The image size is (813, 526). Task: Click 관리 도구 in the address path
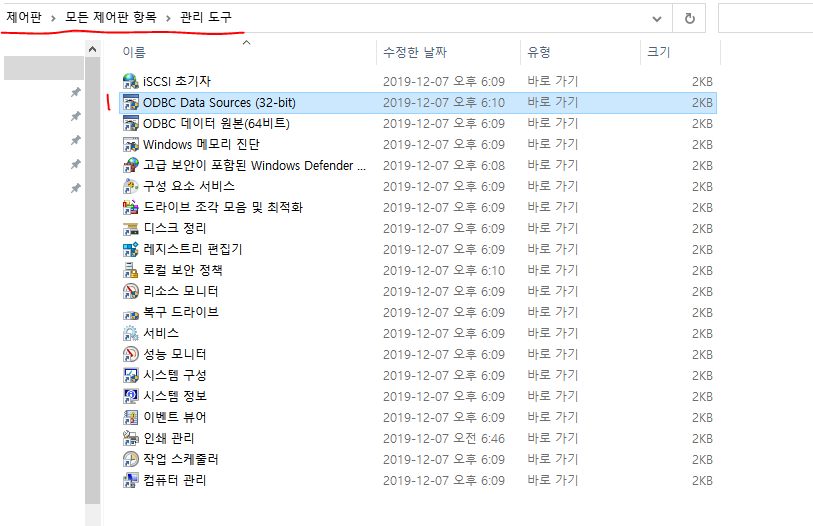coord(205,18)
